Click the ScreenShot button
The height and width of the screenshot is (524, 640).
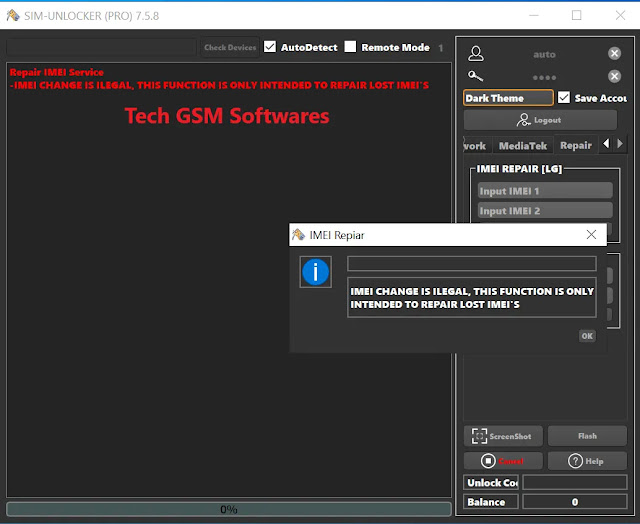pos(503,436)
